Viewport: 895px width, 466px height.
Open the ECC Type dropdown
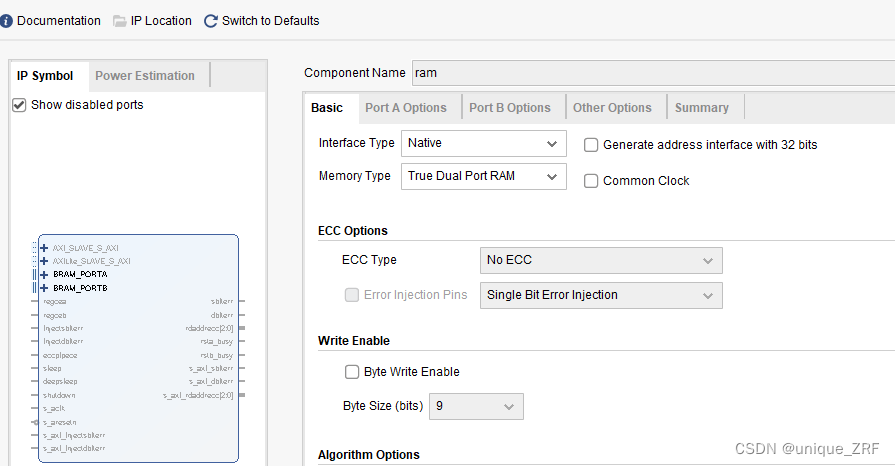click(601, 260)
